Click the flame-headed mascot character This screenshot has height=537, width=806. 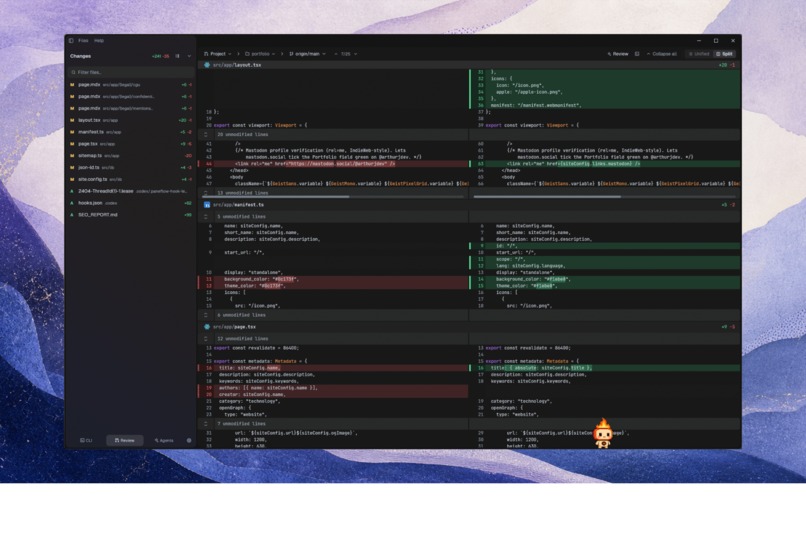pos(603,433)
